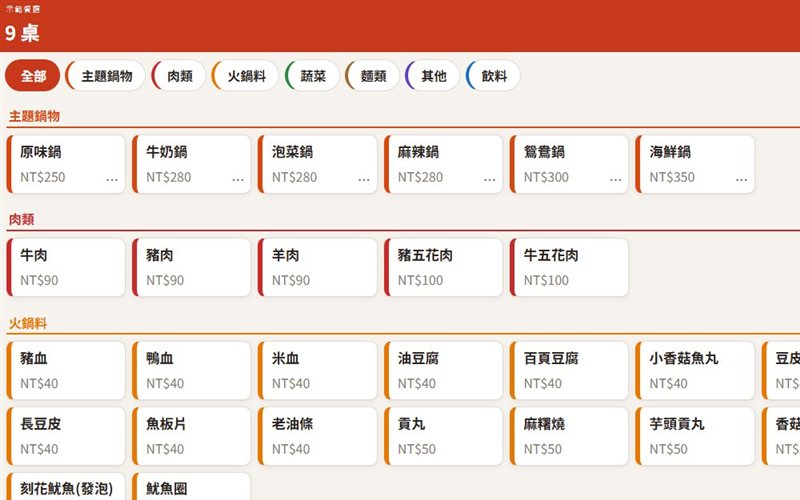Open options dots on 泡菜鍋 card
Viewport: 800px width, 500px height.
pyautogui.click(x=364, y=179)
